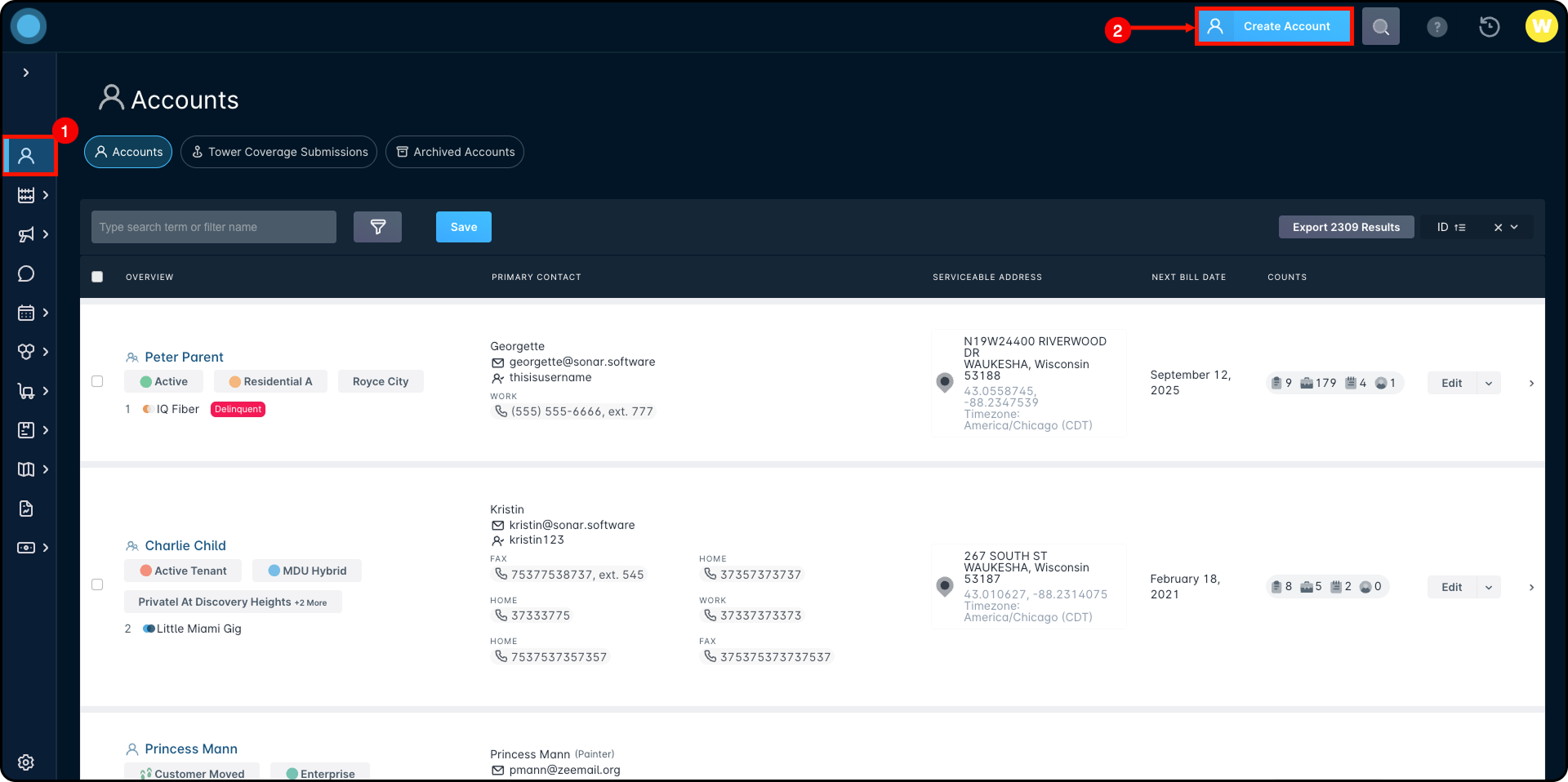
Task: Open the Accounts sidebar icon
Action: pyautogui.click(x=26, y=156)
